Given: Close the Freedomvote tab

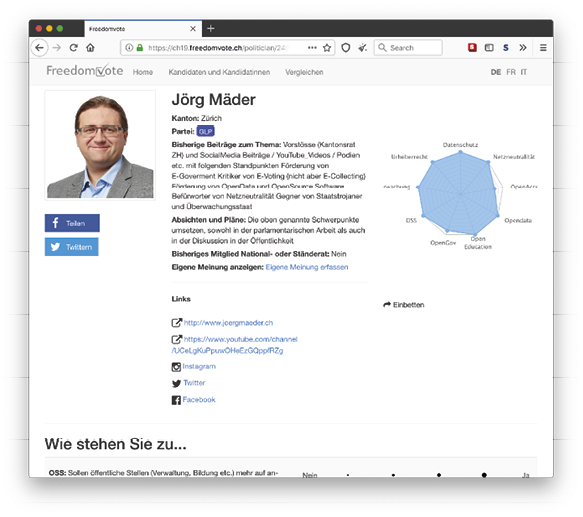Looking at the screenshot, I should pyautogui.click(x=193, y=29).
